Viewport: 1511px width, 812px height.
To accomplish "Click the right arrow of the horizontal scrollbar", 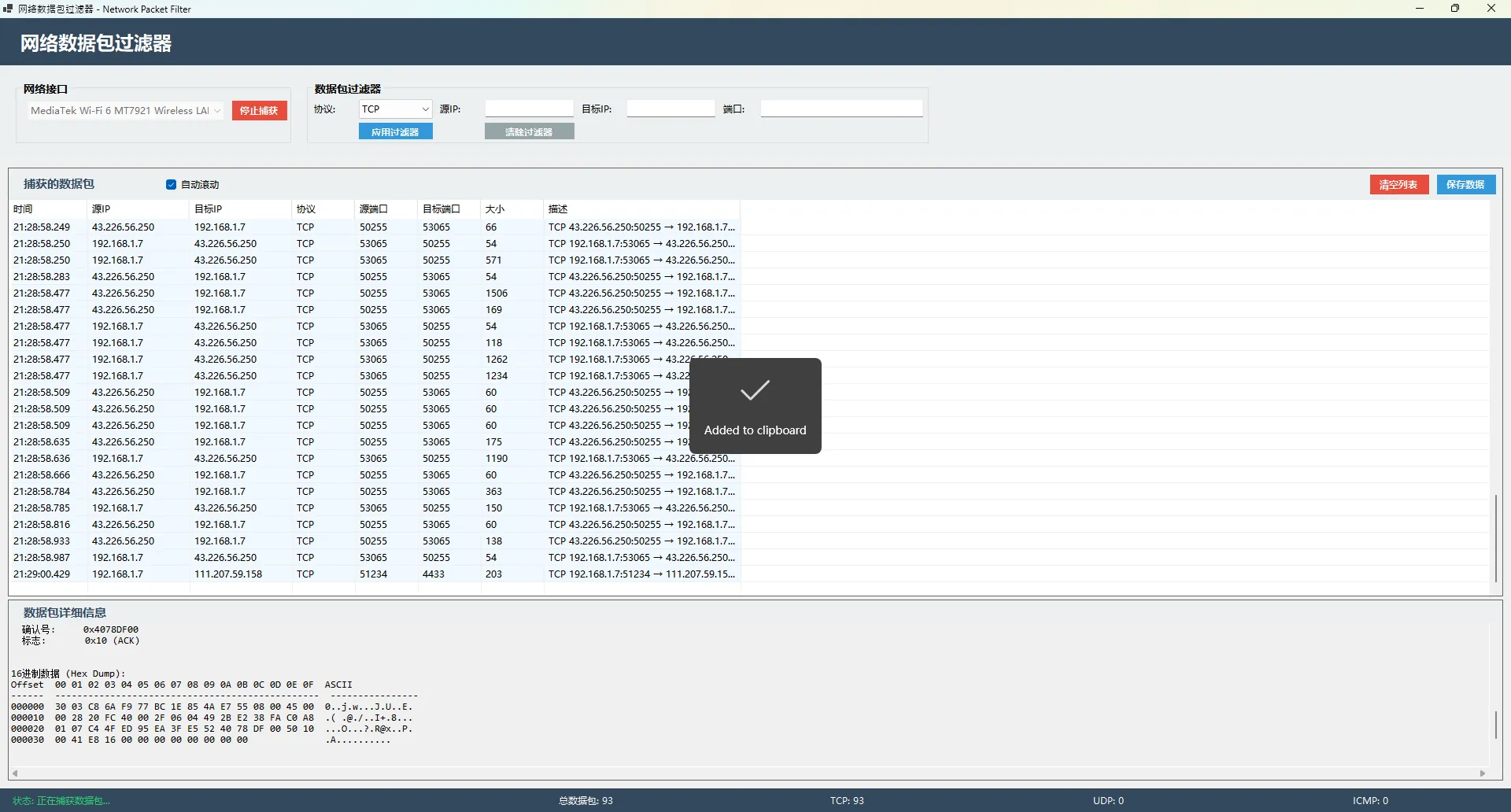I will [x=1483, y=773].
